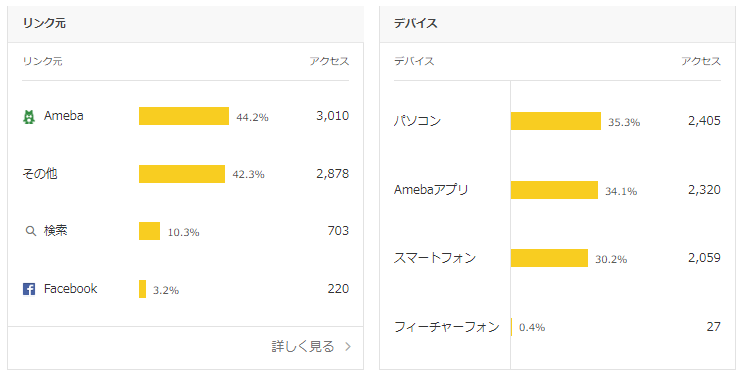
Task: Click the Facebook logo icon
Action: point(29,289)
